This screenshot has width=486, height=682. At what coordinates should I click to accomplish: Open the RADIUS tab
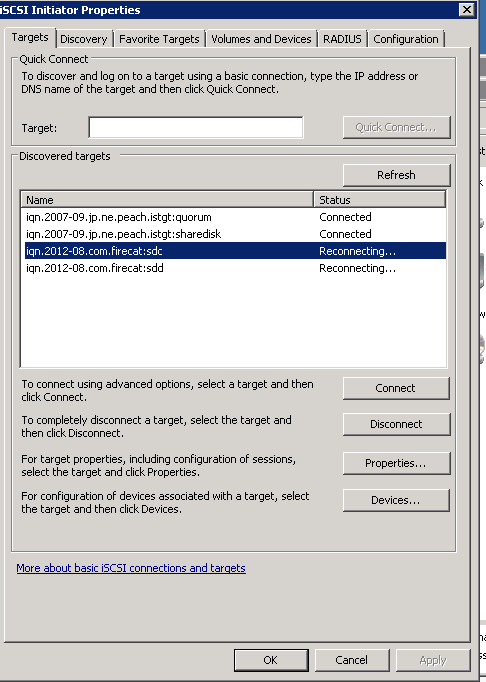[342, 39]
